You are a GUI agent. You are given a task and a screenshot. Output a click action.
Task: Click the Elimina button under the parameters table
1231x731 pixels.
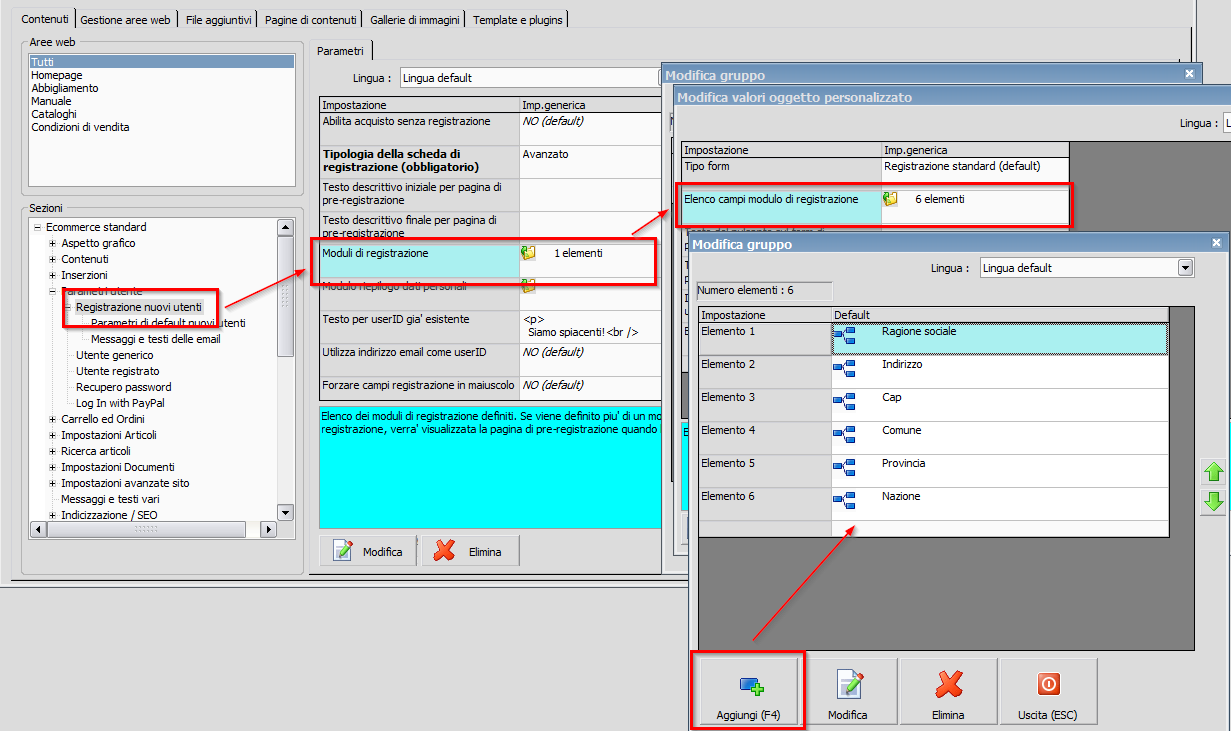[x=472, y=551]
